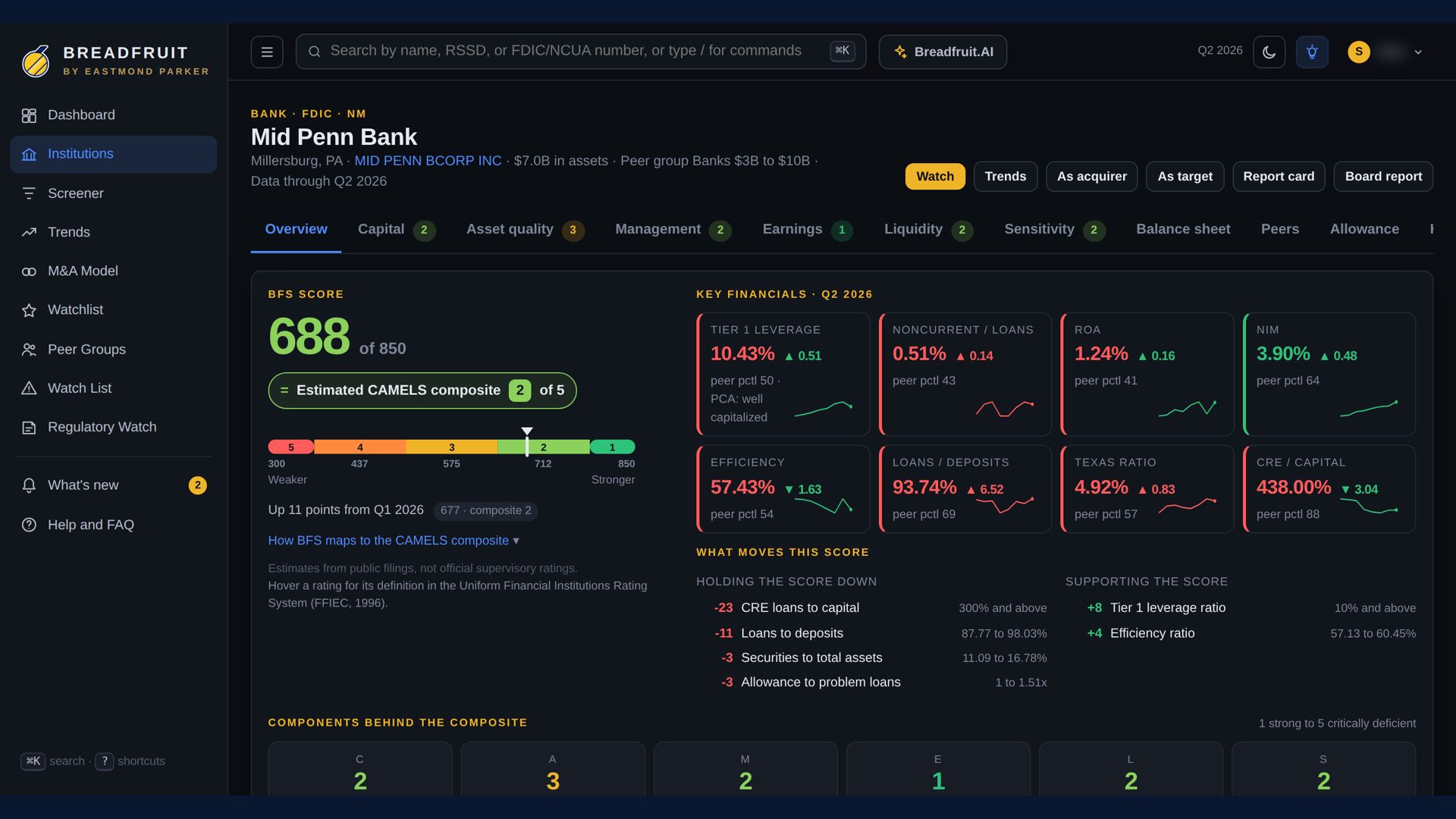Click the As target button
The image size is (1456, 819).
(1185, 177)
